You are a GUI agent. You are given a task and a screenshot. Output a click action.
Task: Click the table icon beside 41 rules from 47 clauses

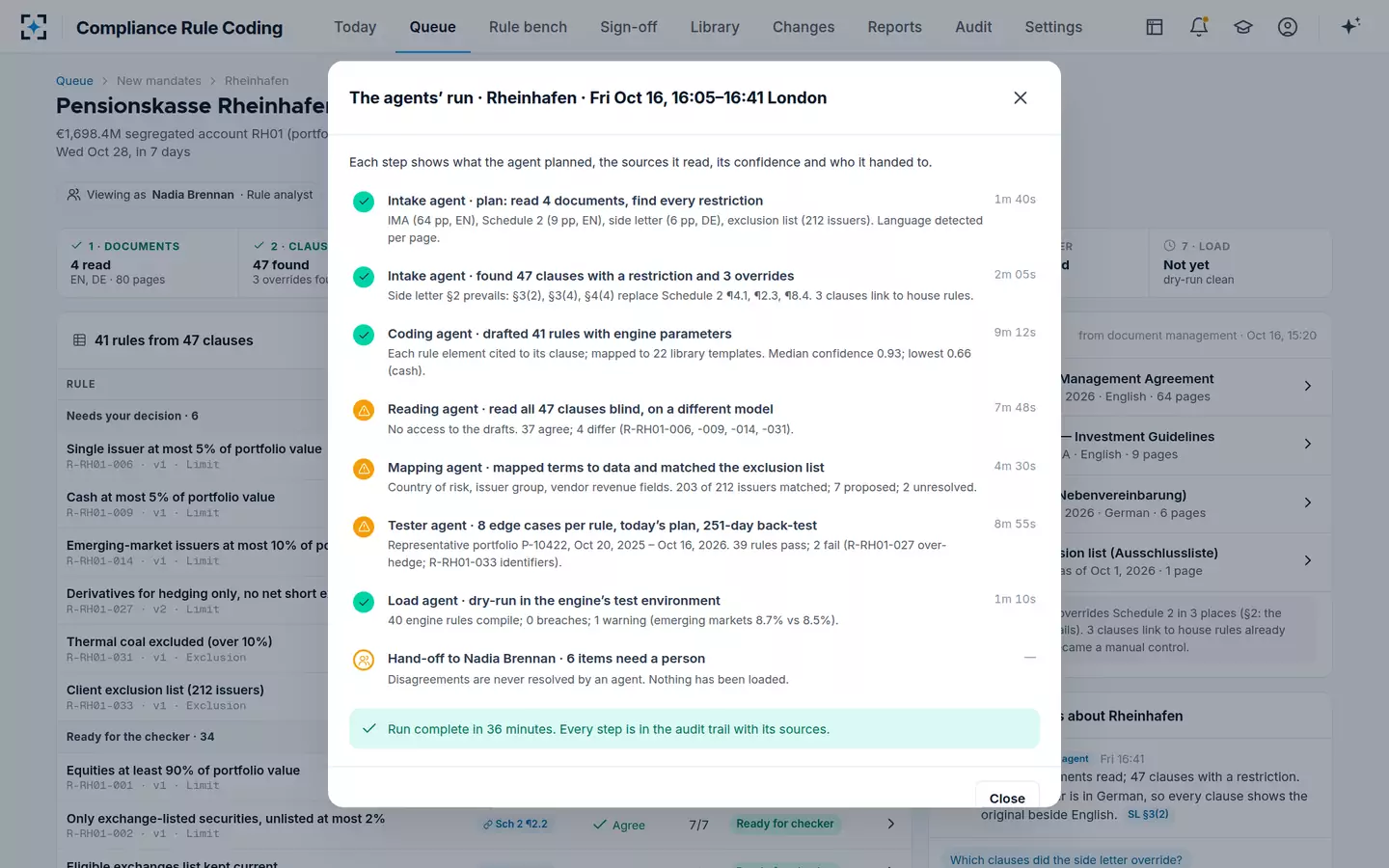pos(80,339)
